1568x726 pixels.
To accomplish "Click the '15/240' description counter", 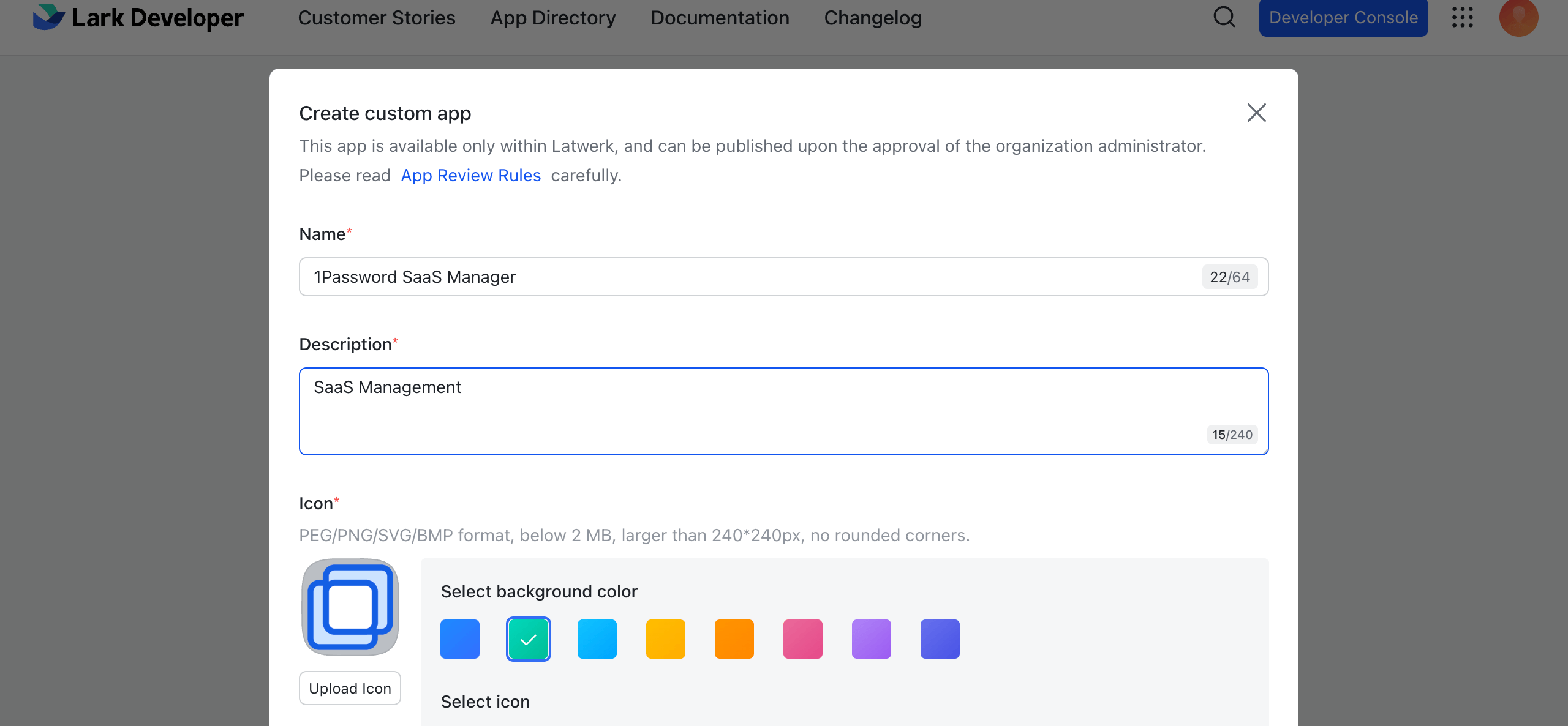I will tap(1232, 435).
